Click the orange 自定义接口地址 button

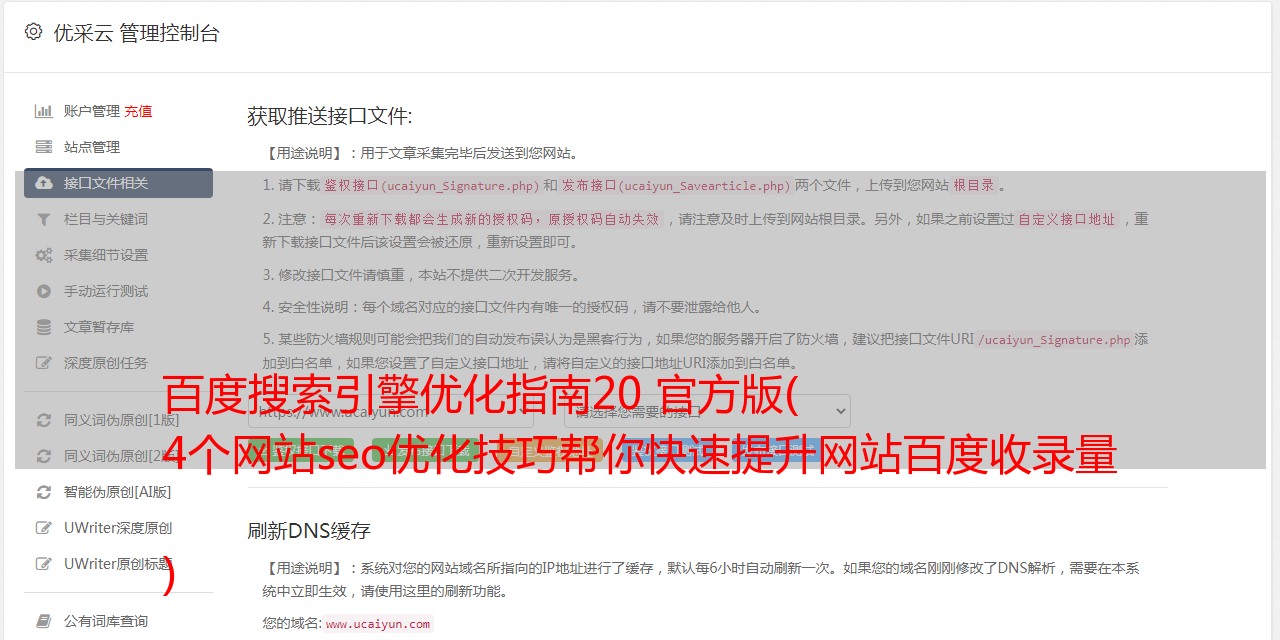(x=562, y=452)
